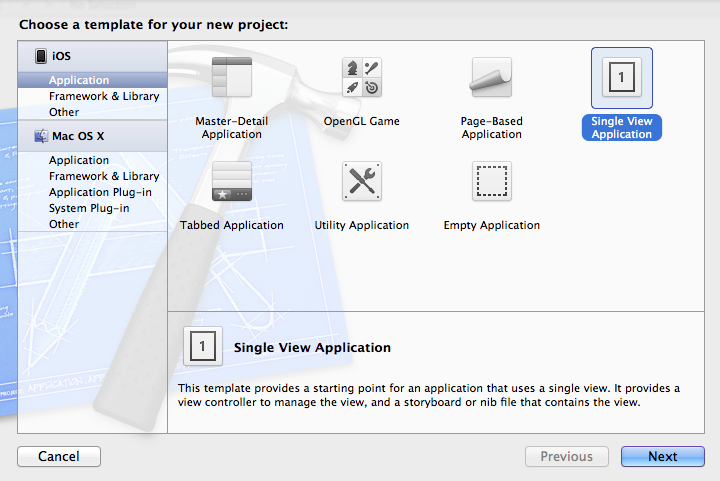Select Other under Mac OS X
The height and width of the screenshot is (481, 720).
click(64, 224)
